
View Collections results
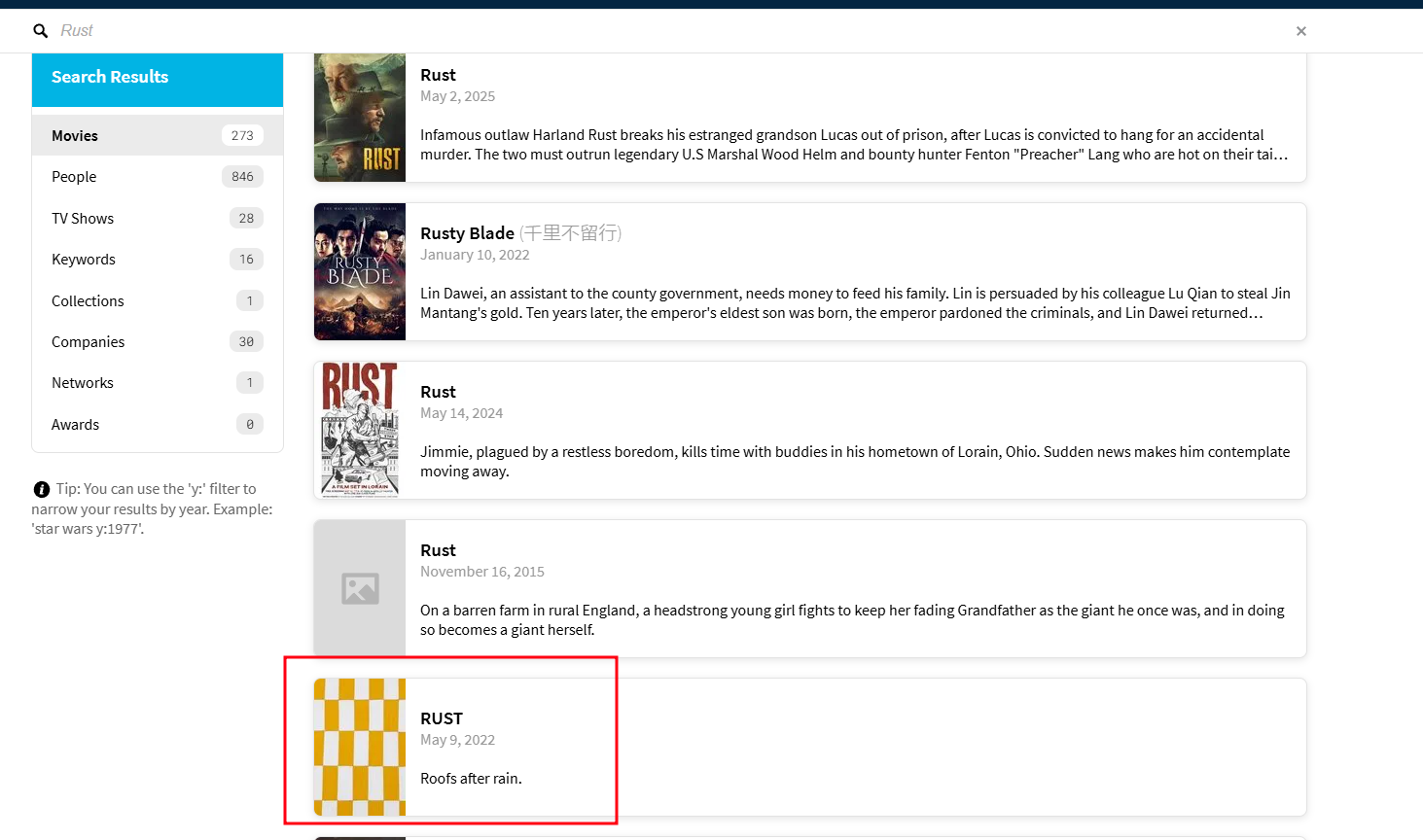click(x=158, y=300)
